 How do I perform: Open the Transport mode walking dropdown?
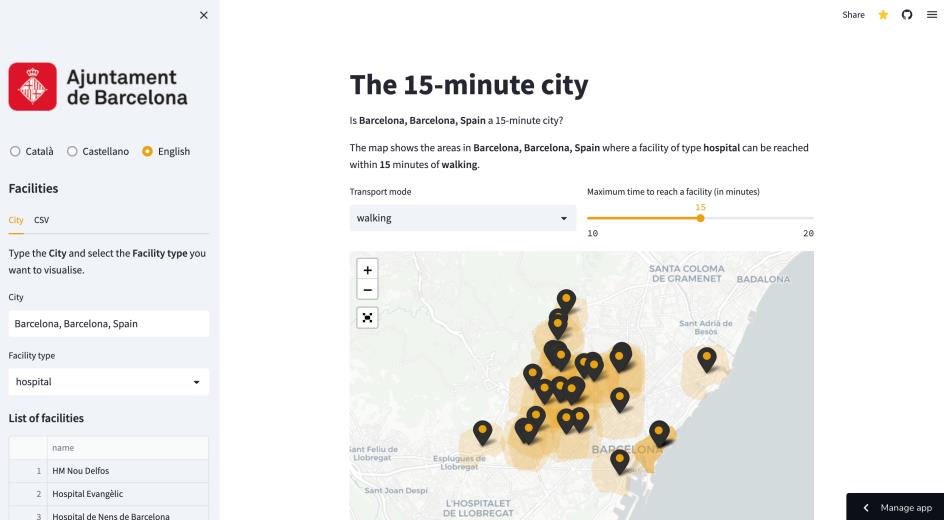[463, 218]
